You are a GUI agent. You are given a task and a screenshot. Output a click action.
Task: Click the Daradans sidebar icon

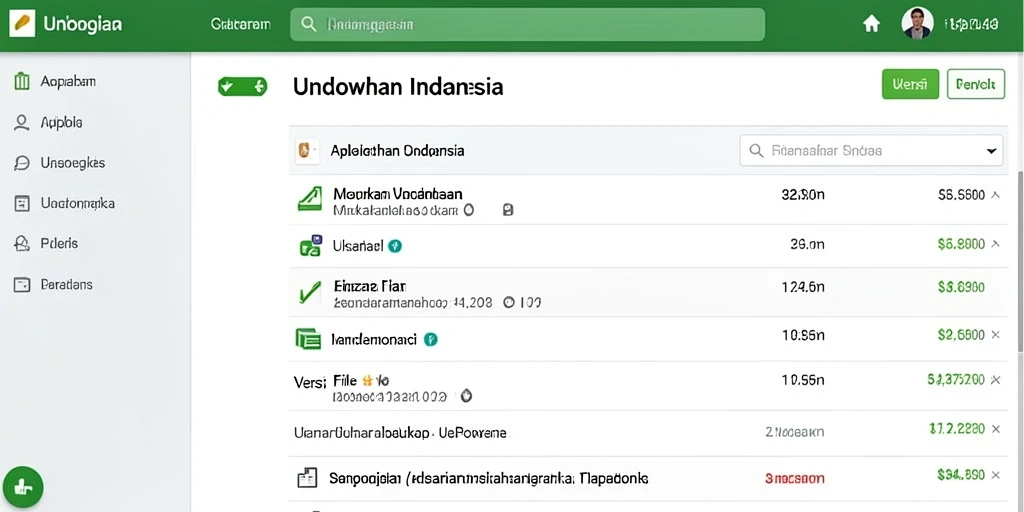22,285
